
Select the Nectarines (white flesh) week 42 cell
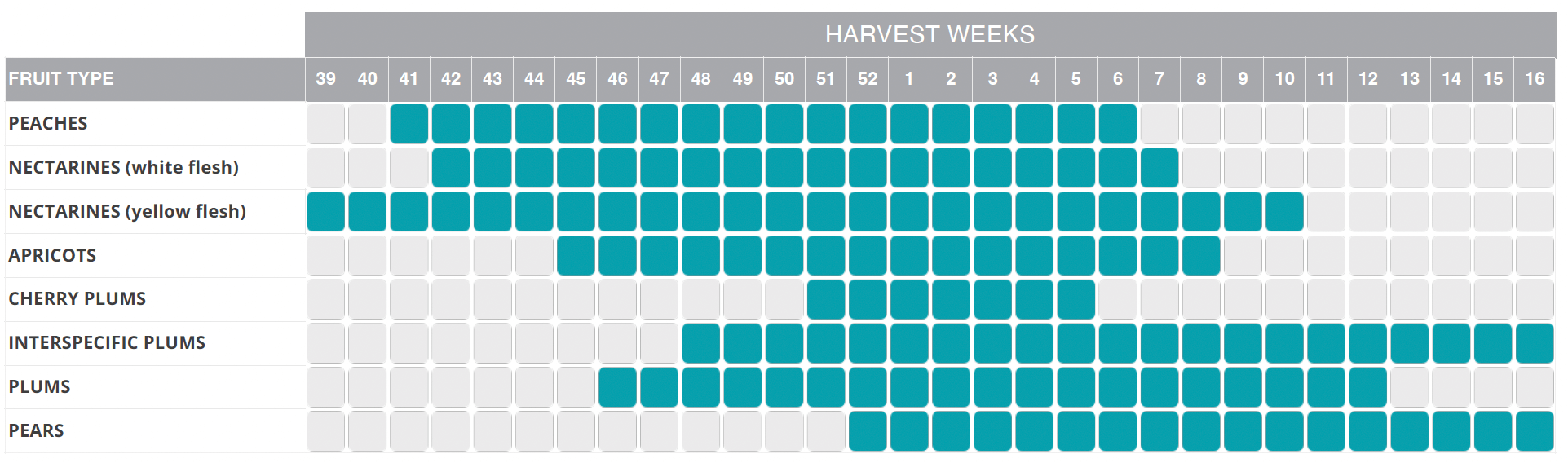(x=451, y=167)
